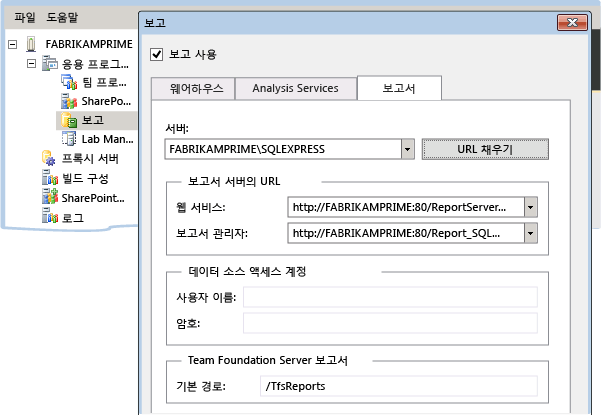Click the 팀 프로젝트 컬렉션 icon
The image size is (601, 415).
pyautogui.click(x=69, y=82)
